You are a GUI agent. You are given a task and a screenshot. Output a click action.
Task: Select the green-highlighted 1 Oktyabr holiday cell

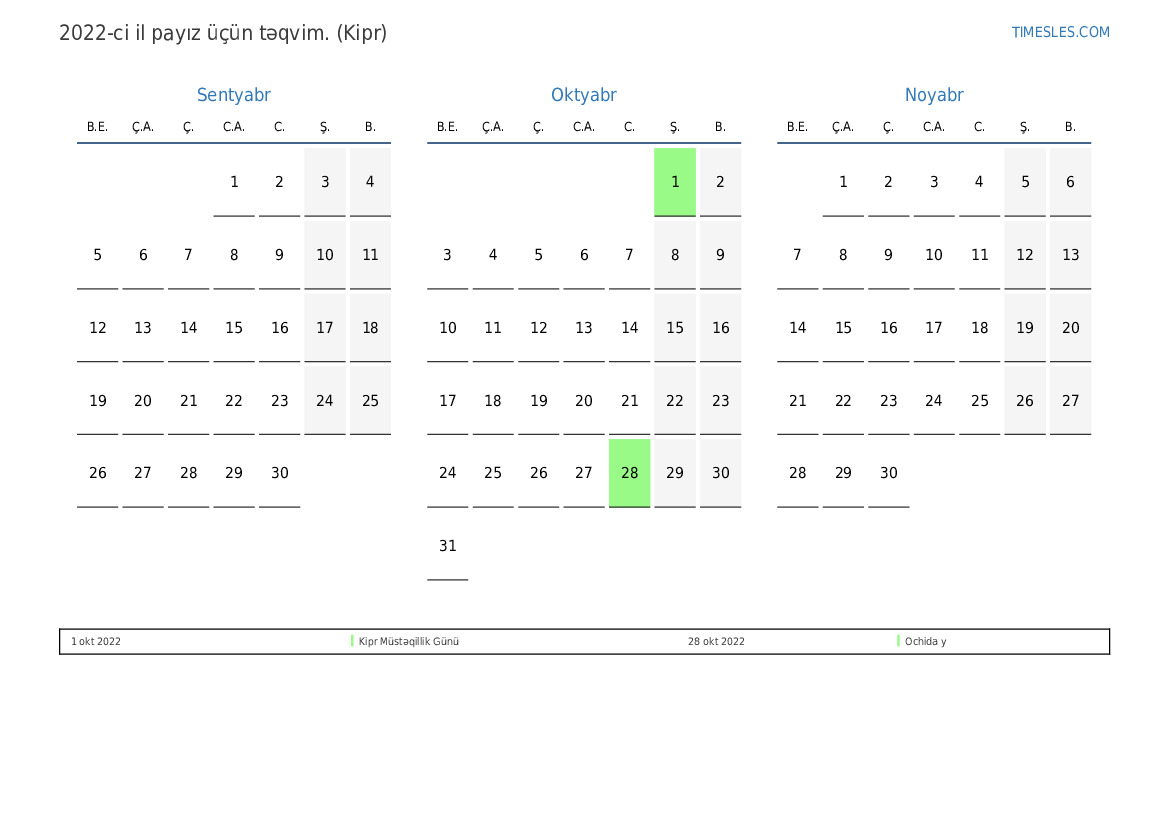(x=675, y=182)
